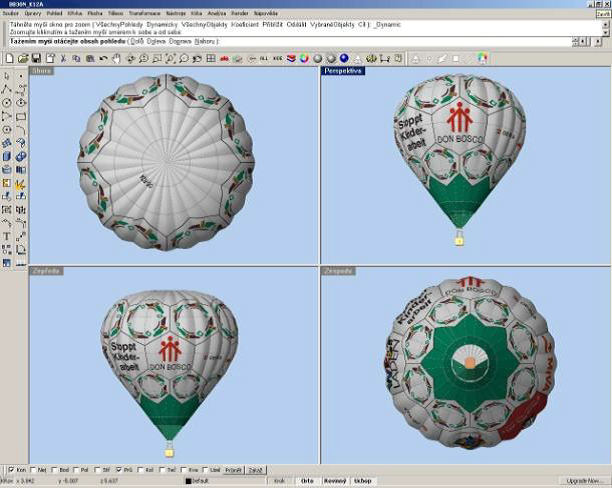The image size is (612, 488).
Task: Toggle the Krok status bar button
Action: 279,481
